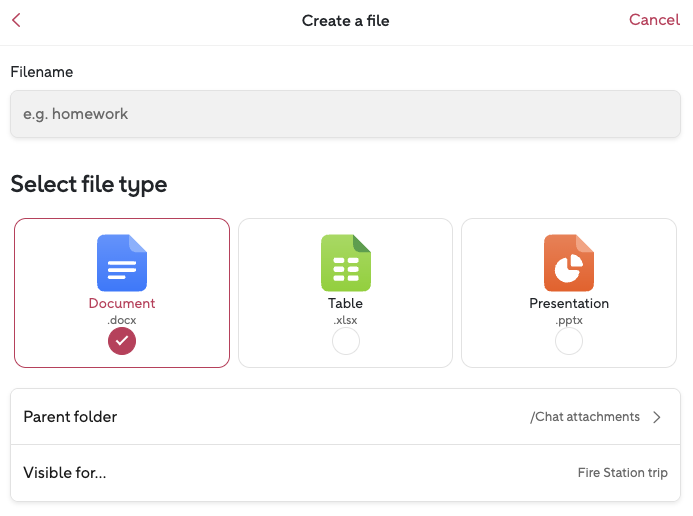Image resolution: width=693 pixels, height=516 pixels.
Task: Cancel the file creation
Action: click(x=654, y=20)
